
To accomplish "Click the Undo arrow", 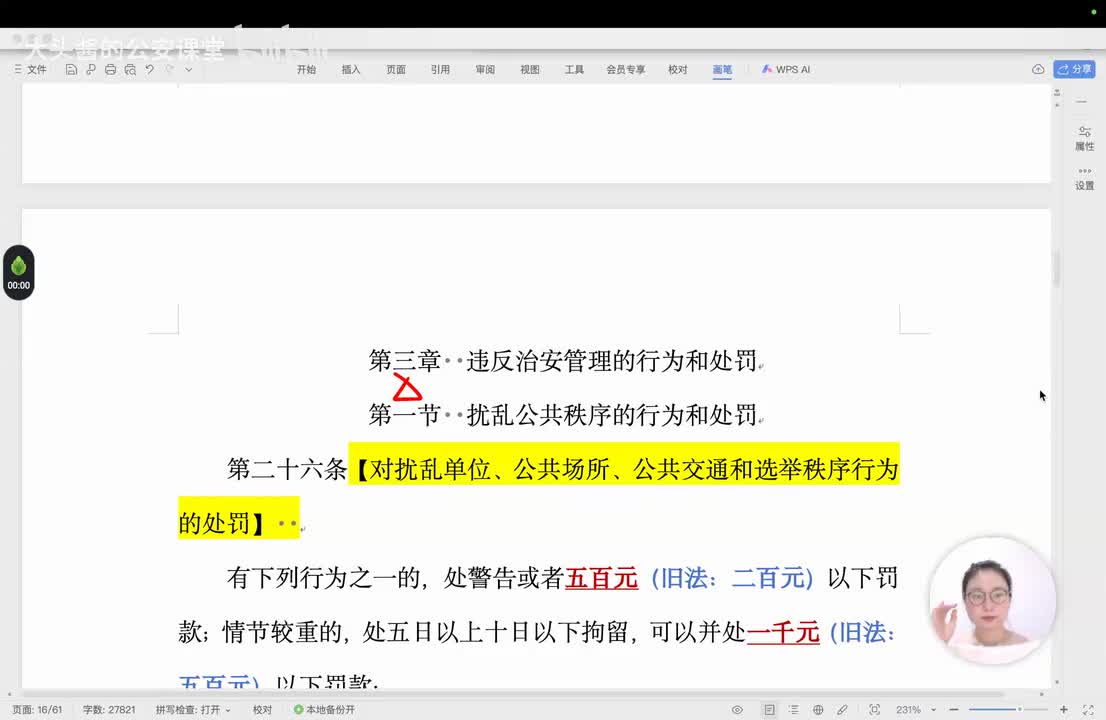I will click(x=150, y=69).
